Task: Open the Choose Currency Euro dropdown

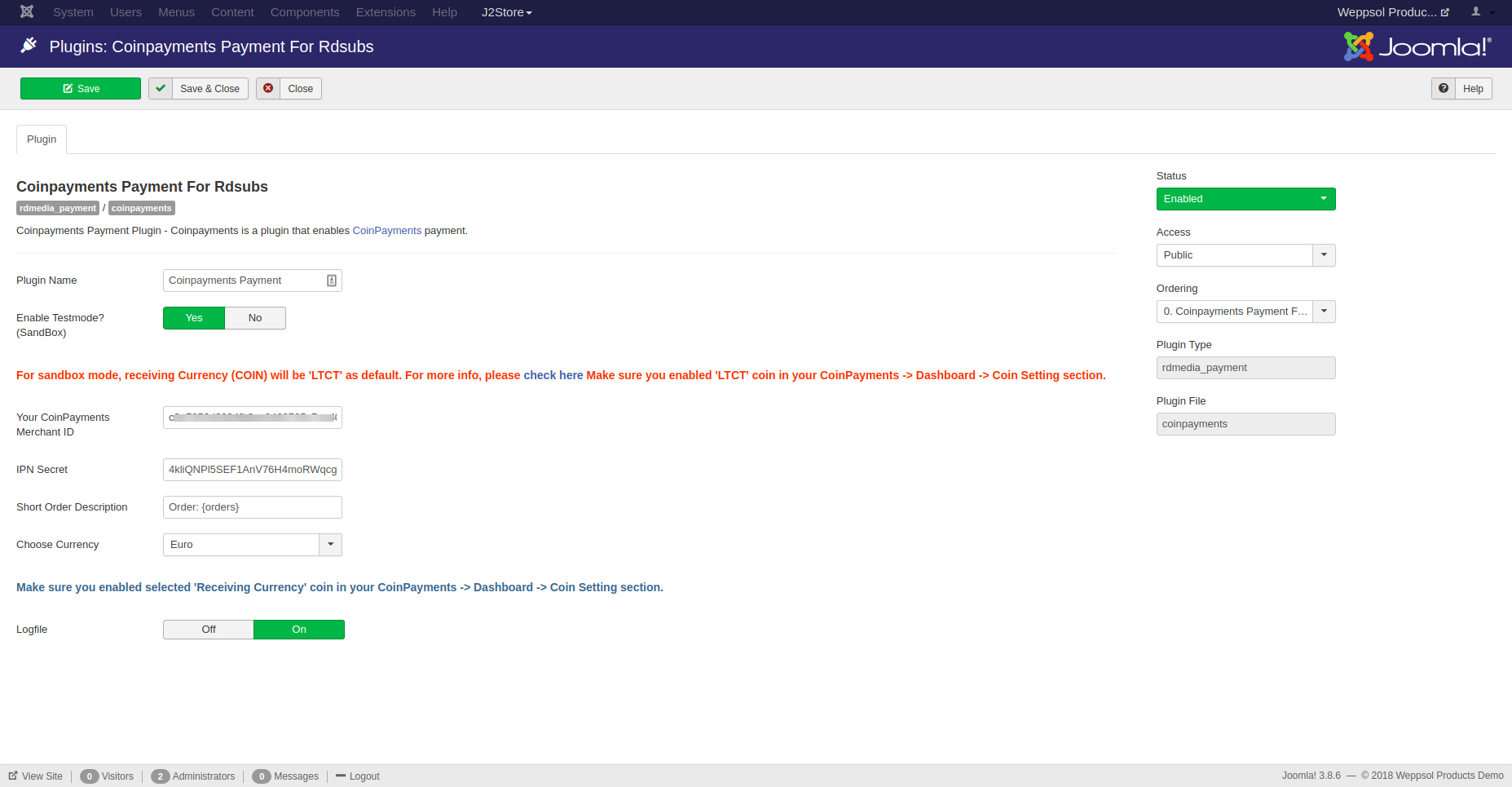Action: [x=253, y=545]
